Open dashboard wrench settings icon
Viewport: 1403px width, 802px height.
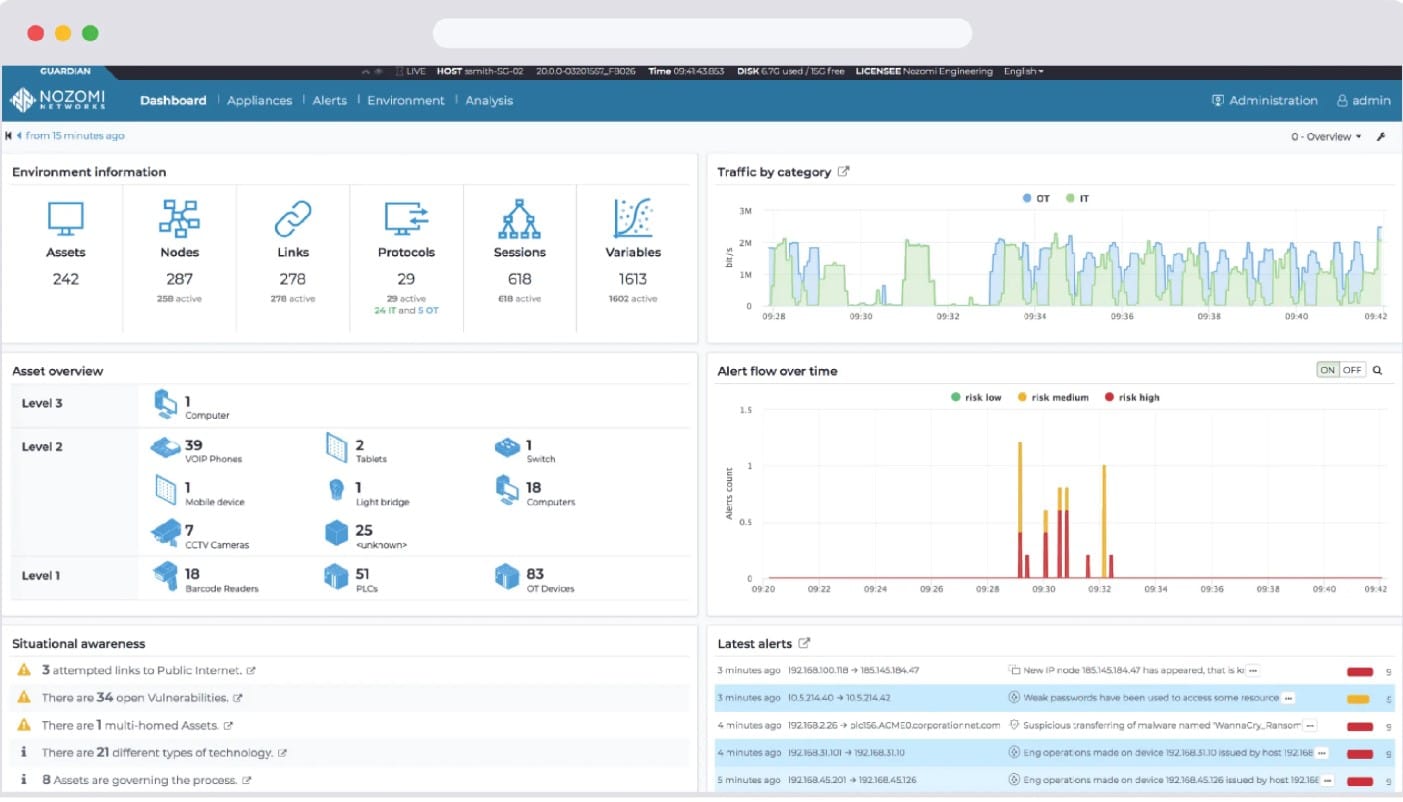pyautogui.click(x=1381, y=137)
